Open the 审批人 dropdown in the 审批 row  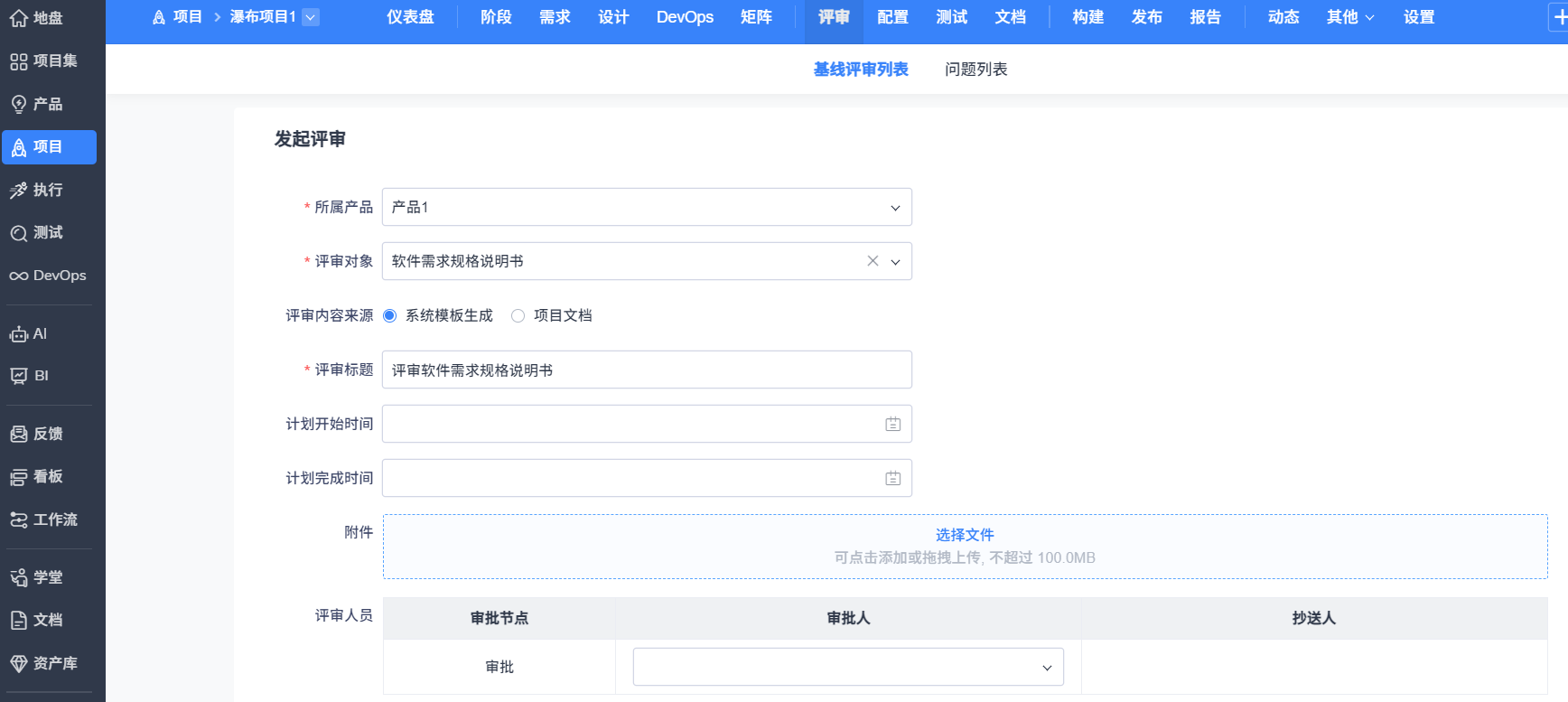[1047, 668]
